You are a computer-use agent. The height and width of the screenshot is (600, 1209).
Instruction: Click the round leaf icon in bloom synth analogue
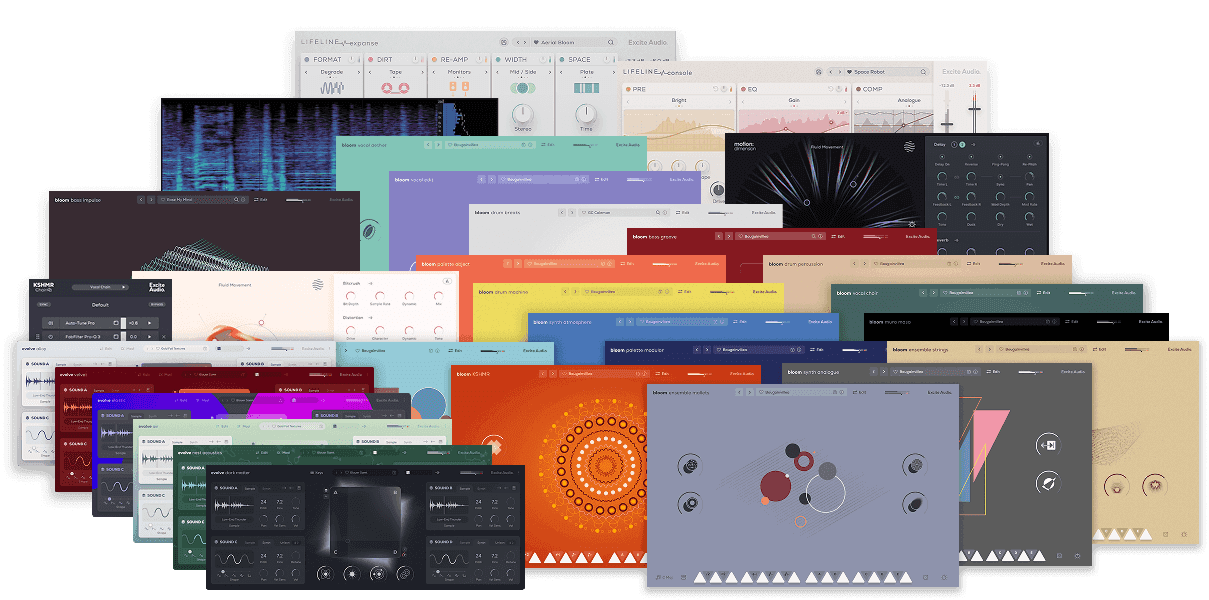coord(1047,484)
